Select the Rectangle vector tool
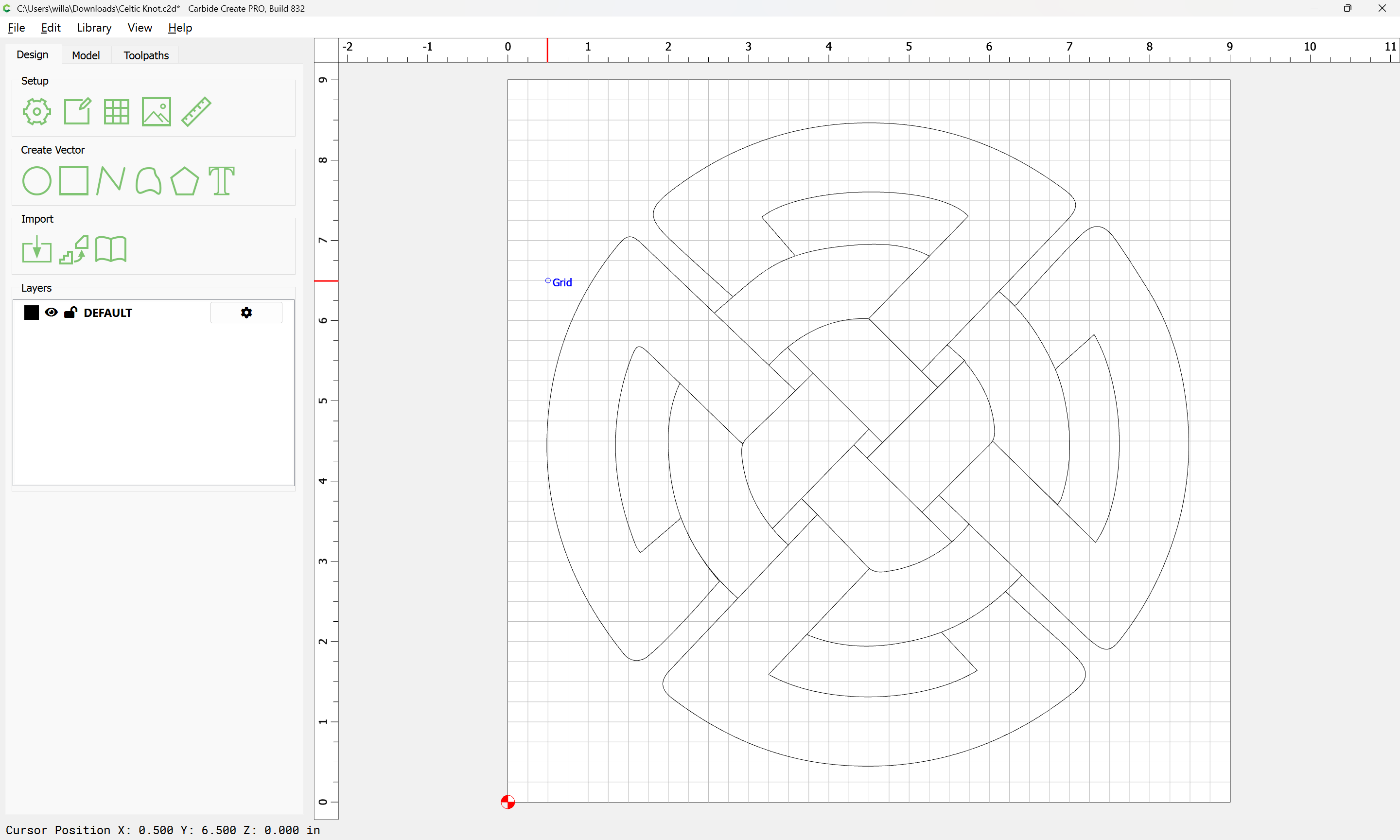The image size is (1400, 840). [73, 180]
